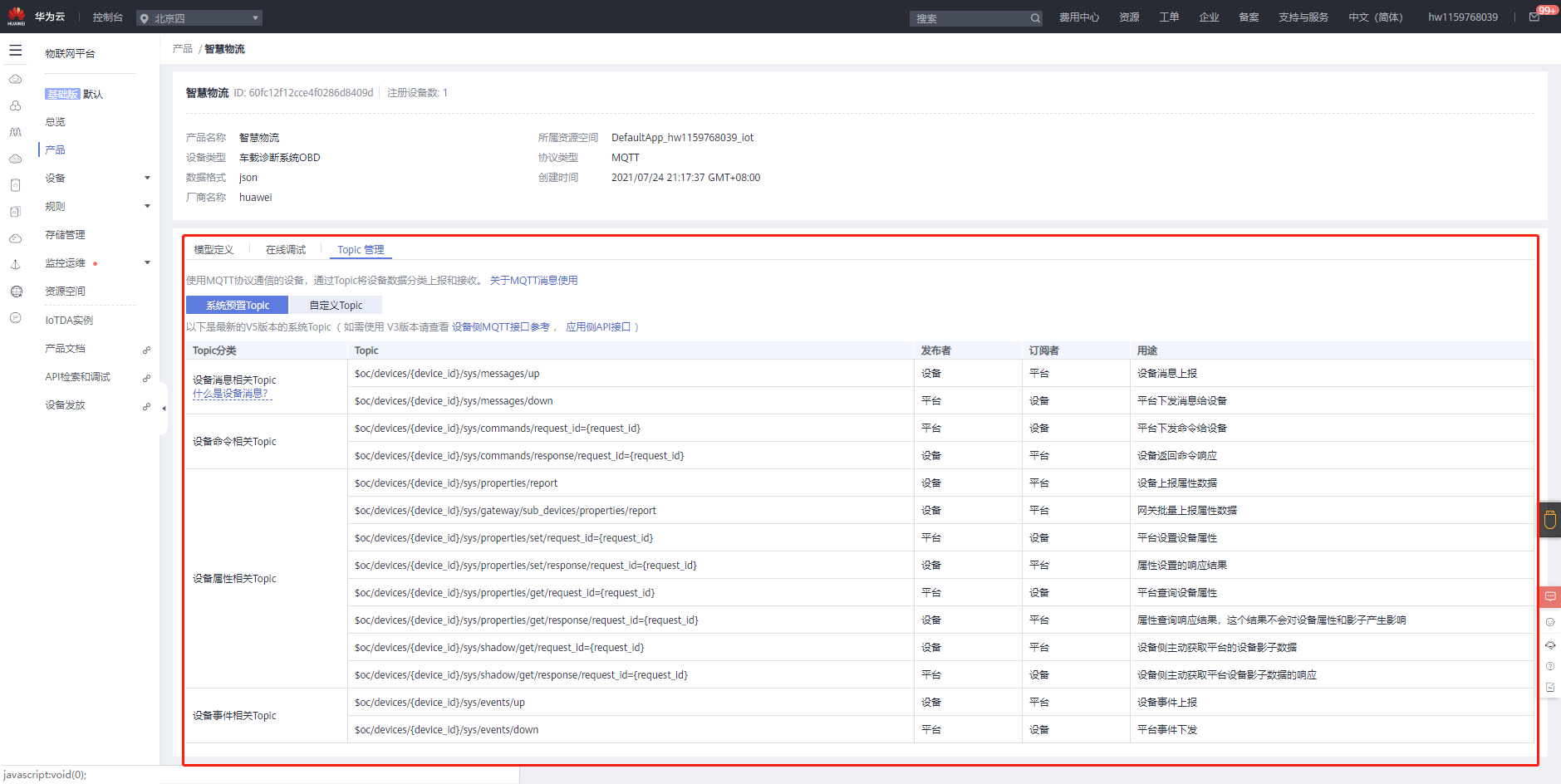The height and width of the screenshot is (784, 1561).
Task: Open 资源 in the top bar
Action: pyautogui.click(x=1129, y=17)
